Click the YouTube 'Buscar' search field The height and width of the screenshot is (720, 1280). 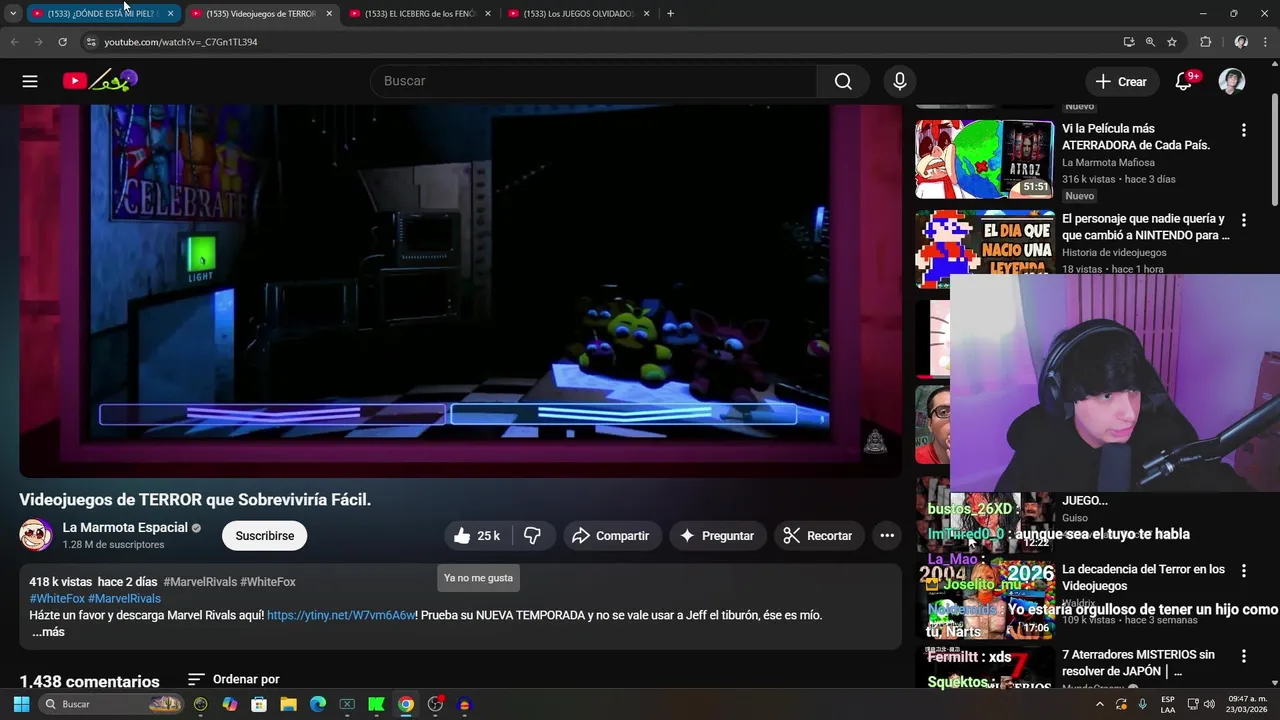point(593,81)
